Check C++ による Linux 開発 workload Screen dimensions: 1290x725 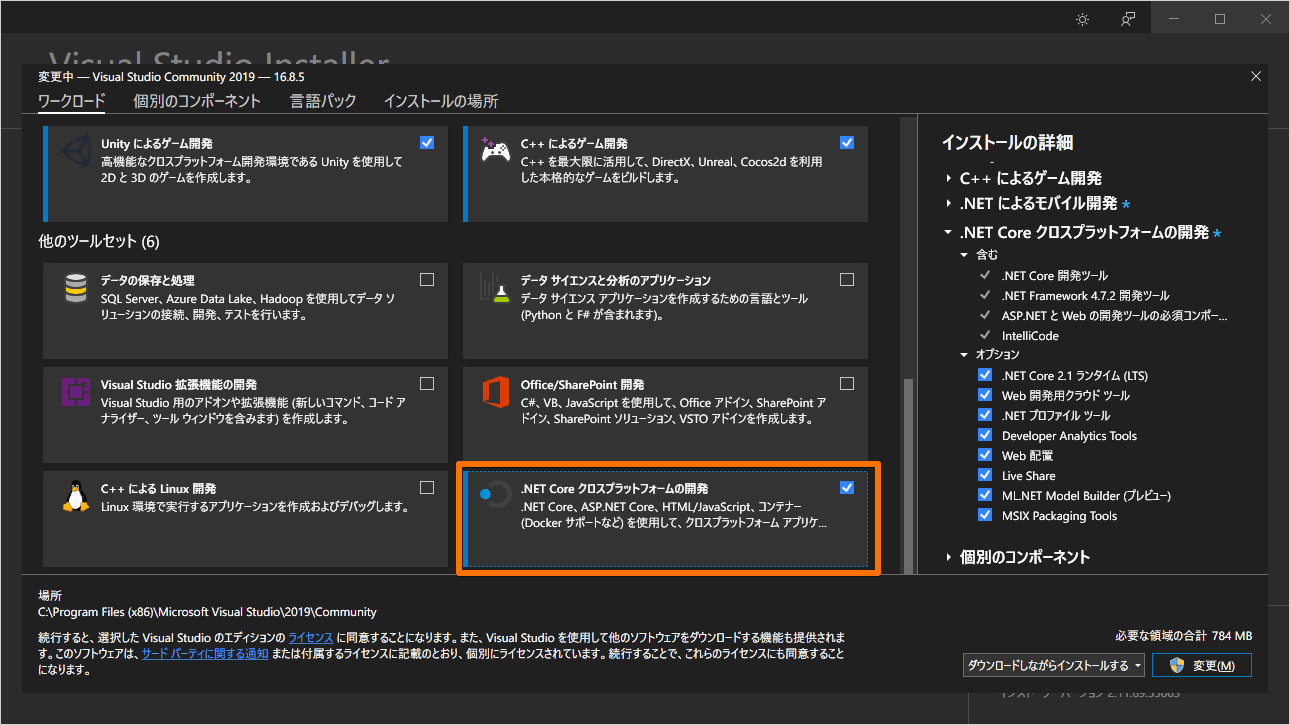point(427,487)
